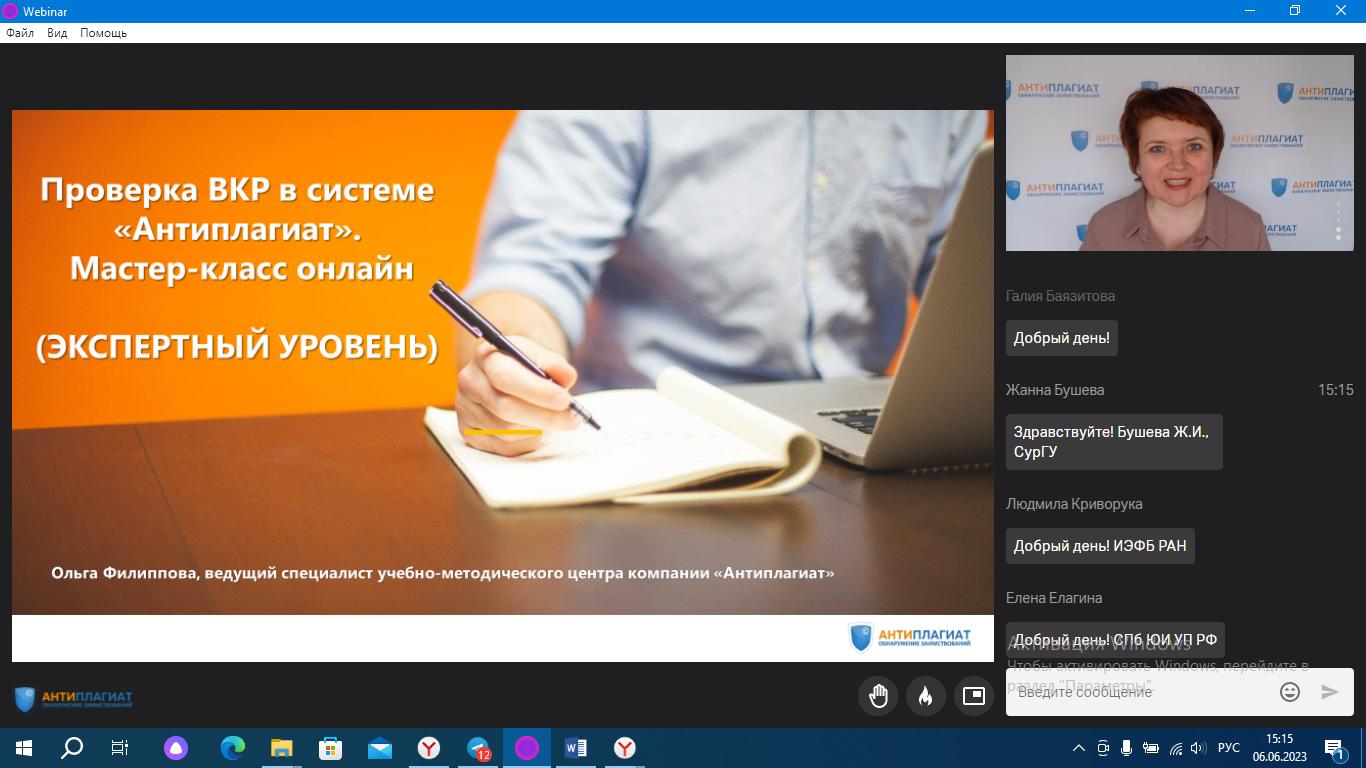Open Yandex Browser icon after Word
Image resolution: width=1366 pixels, height=768 pixels.
point(625,748)
